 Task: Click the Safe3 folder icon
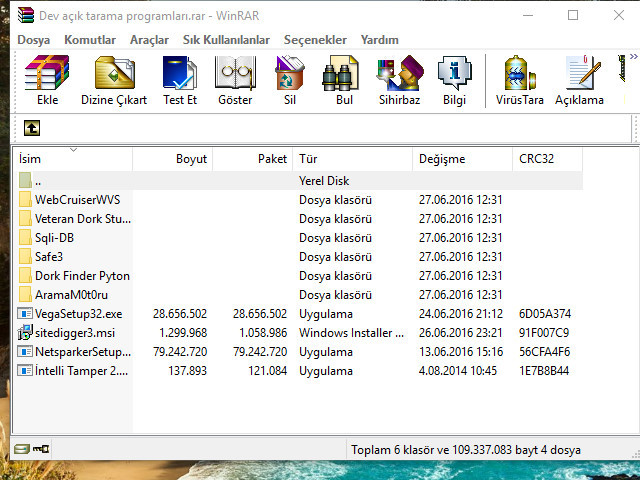coord(25,257)
